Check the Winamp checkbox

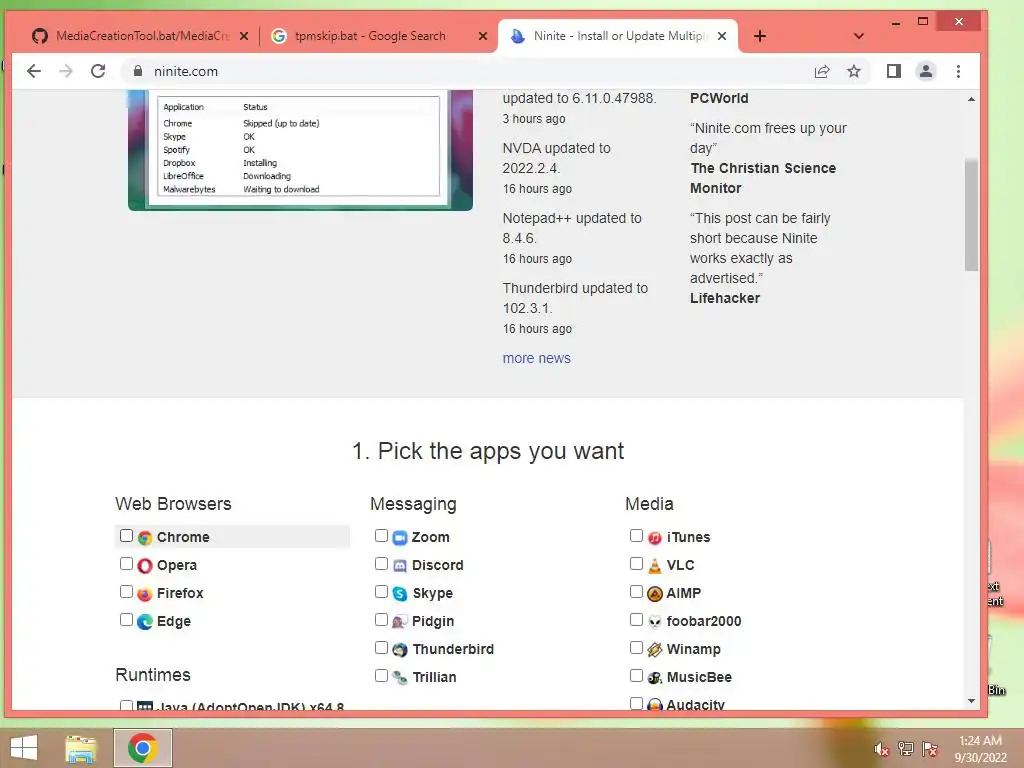636,648
